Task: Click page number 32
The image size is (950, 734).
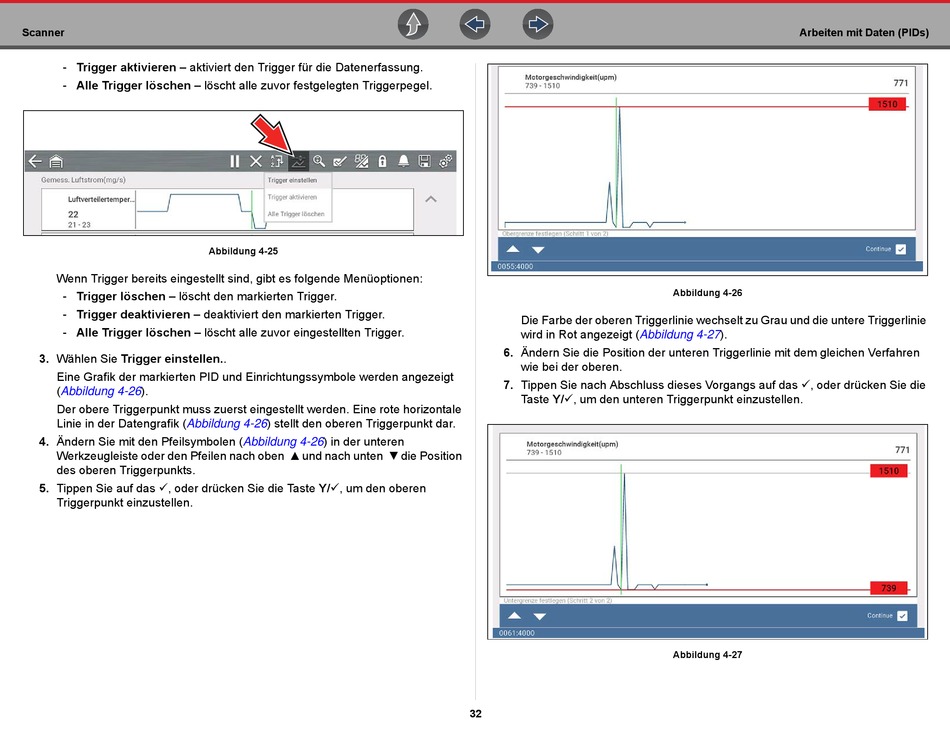Action: [x=476, y=714]
